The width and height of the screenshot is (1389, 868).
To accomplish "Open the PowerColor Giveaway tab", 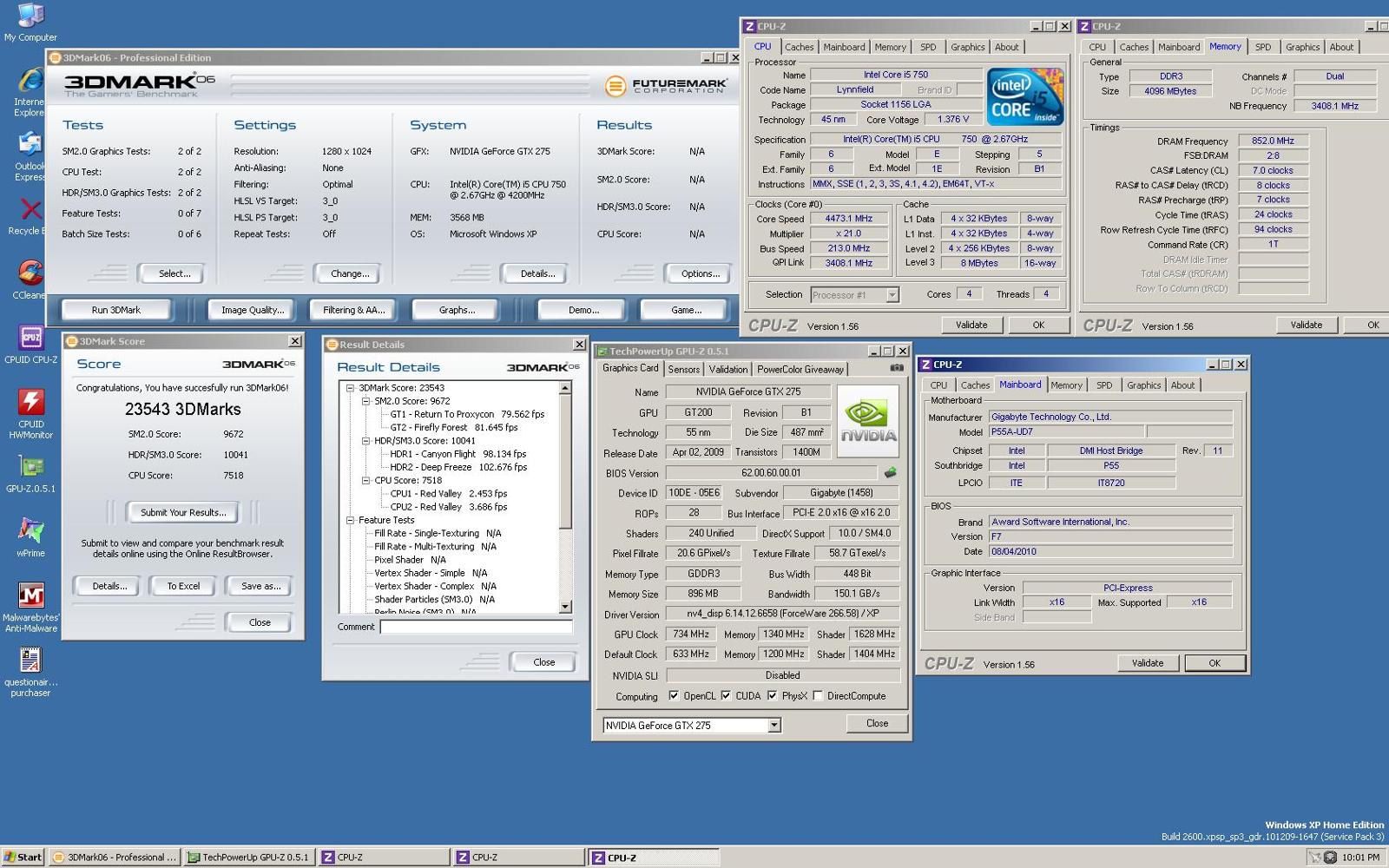I will pyautogui.click(x=800, y=370).
